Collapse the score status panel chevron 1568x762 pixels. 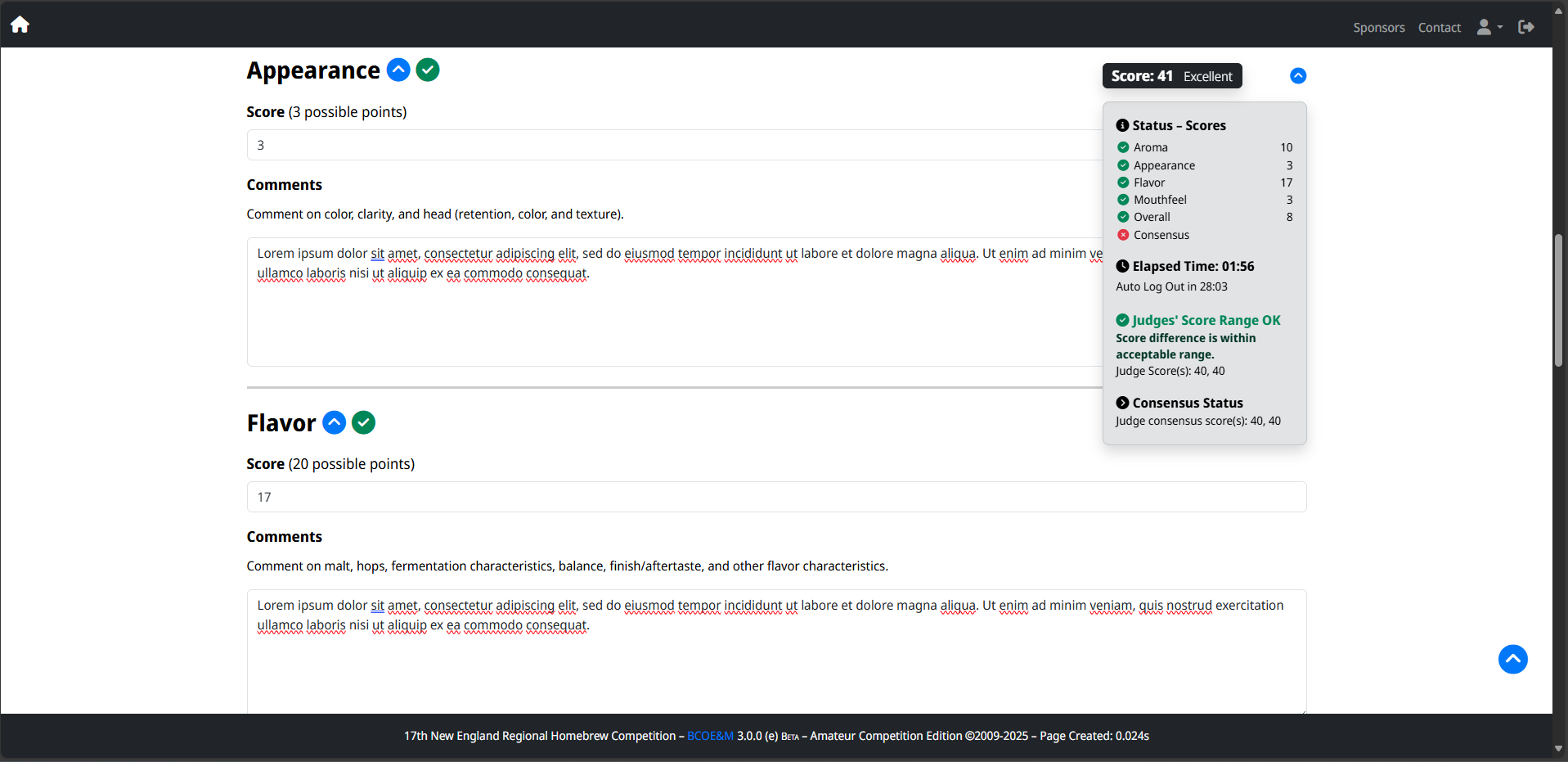coord(1298,76)
